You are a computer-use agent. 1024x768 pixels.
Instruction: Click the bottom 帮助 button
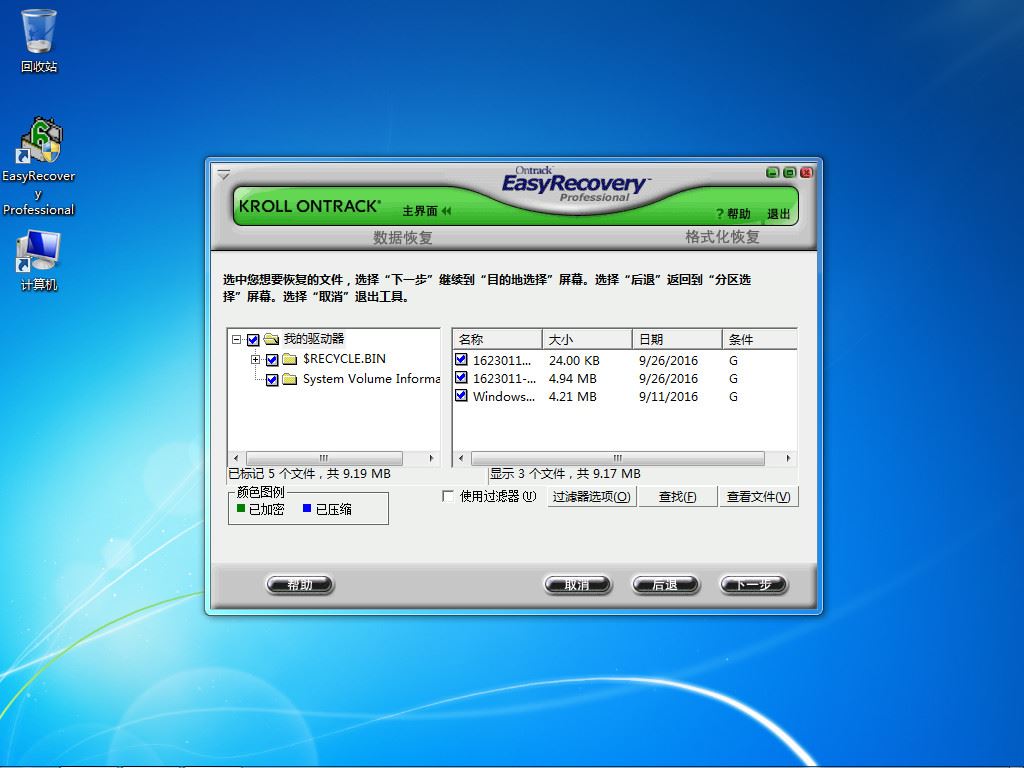pos(300,584)
